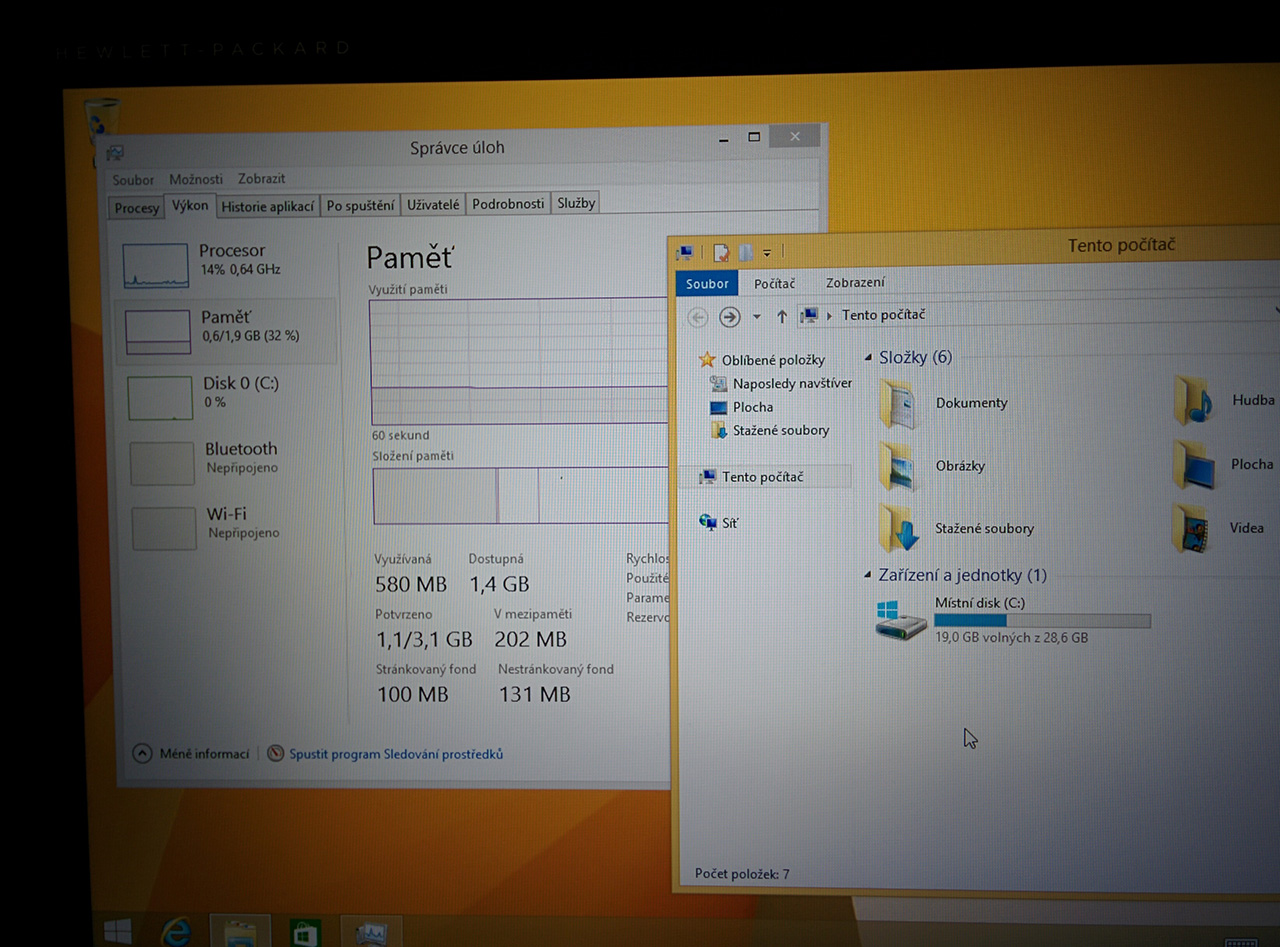The height and width of the screenshot is (947, 1280).
Task: Click Spustit program Sledování prostředků link
Action: (396, 754)
